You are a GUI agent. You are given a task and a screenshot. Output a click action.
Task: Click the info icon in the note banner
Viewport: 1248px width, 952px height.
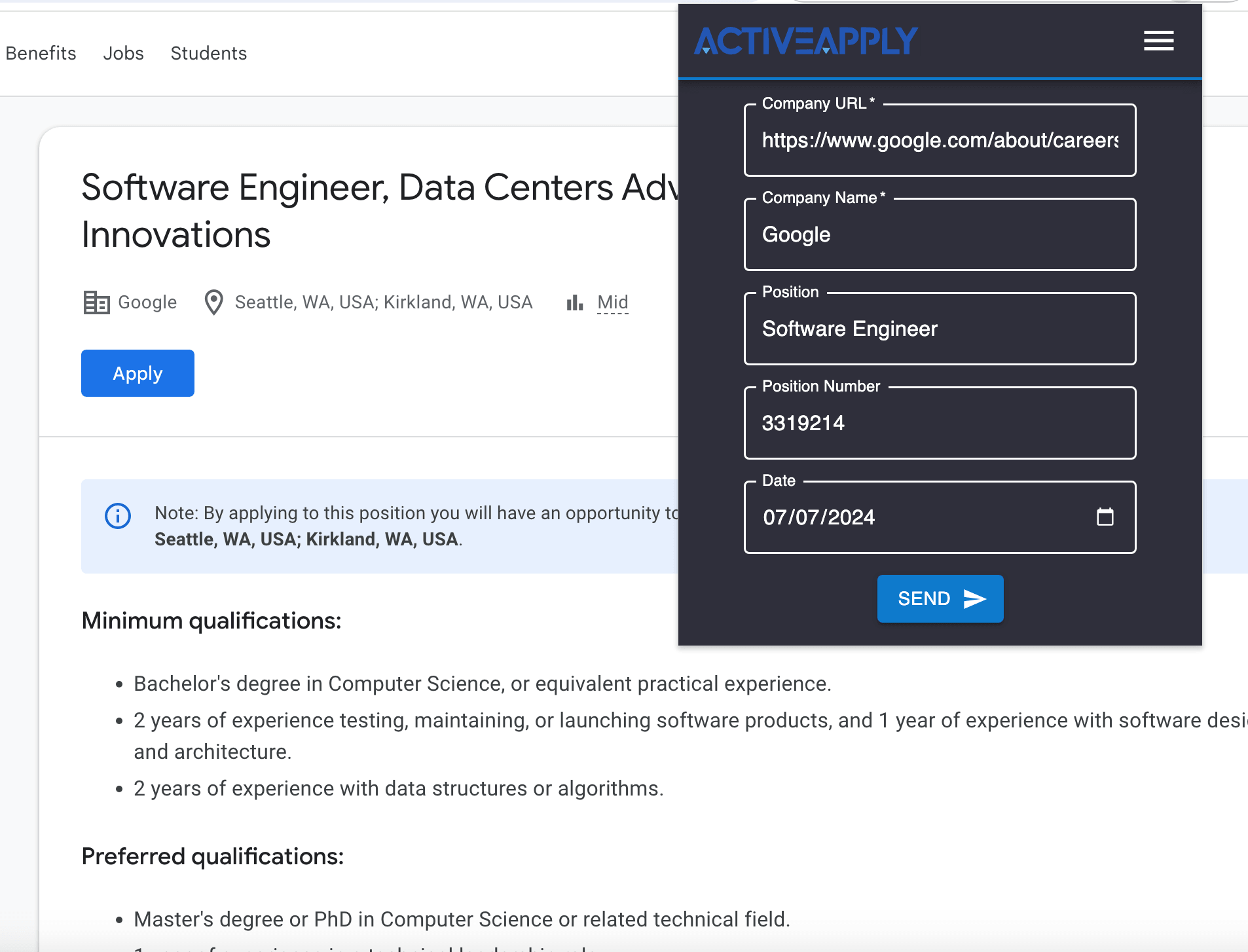coord(118,516)
